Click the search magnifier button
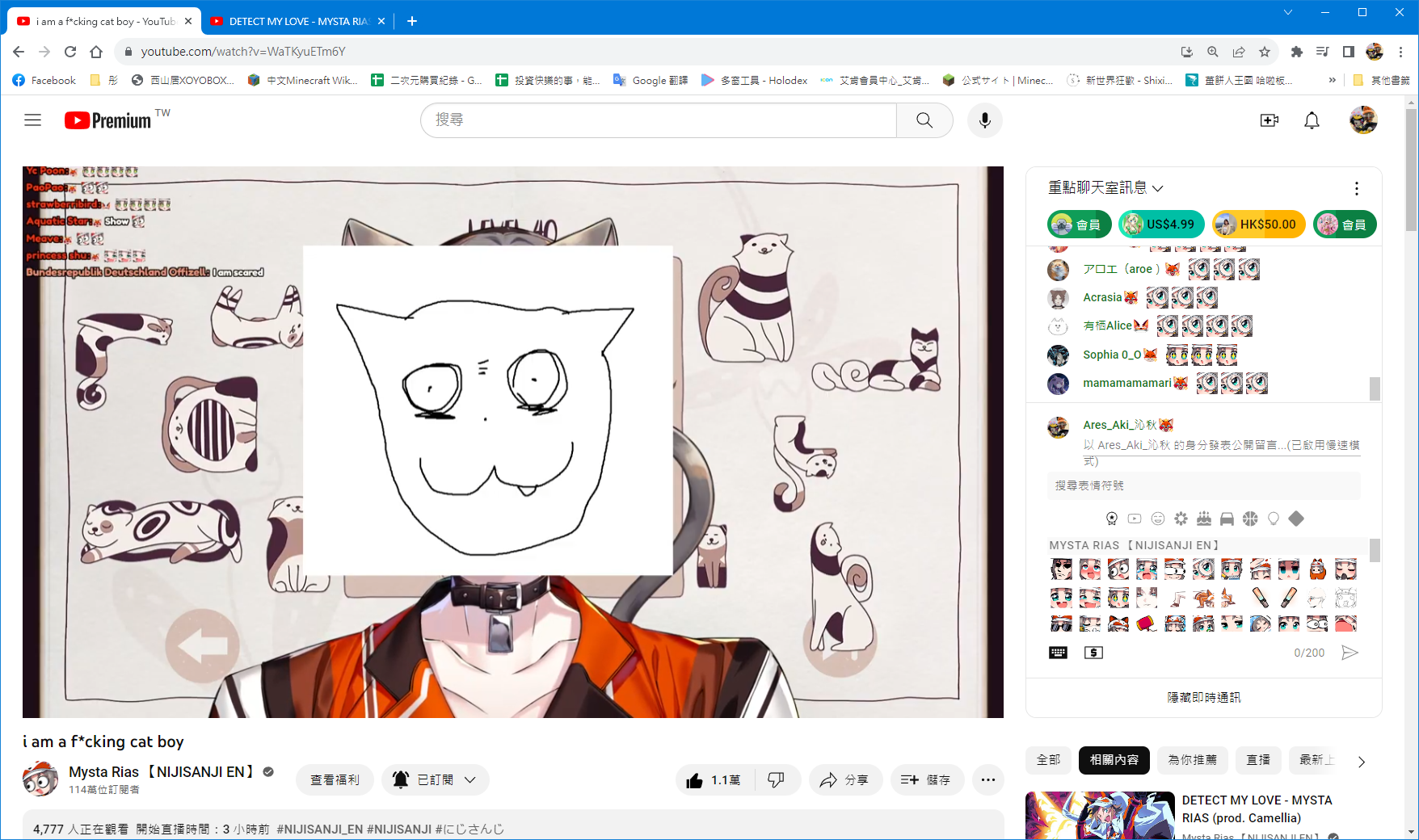1419x840 pixels. [x=924, y=120]
